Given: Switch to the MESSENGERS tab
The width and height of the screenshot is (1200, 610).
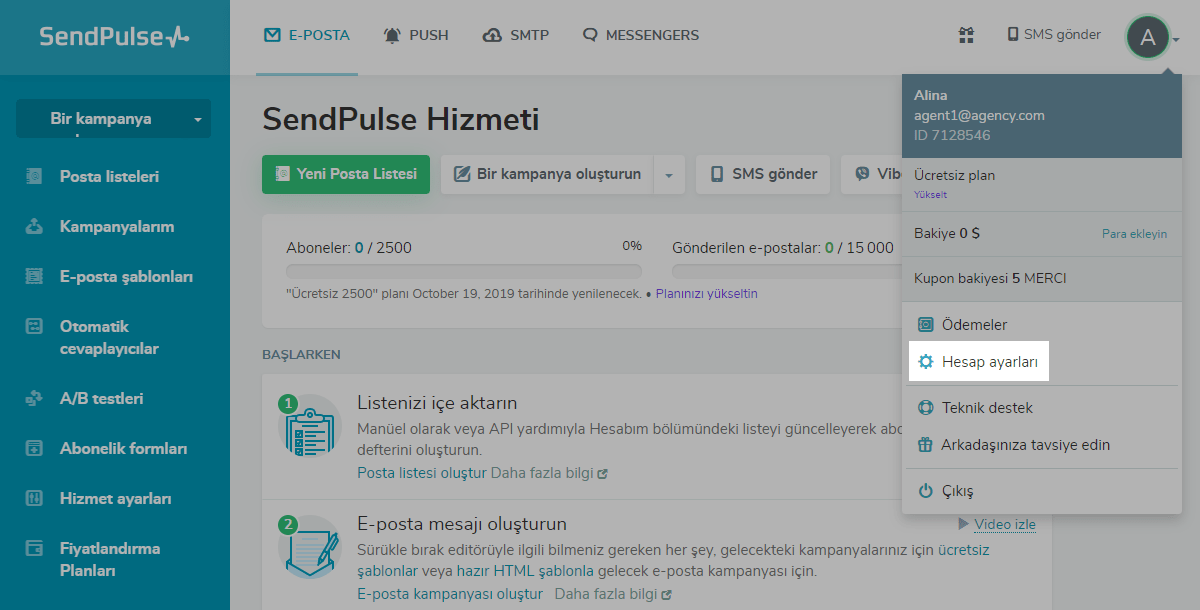Looking at the screenshot, I should 641,35.
